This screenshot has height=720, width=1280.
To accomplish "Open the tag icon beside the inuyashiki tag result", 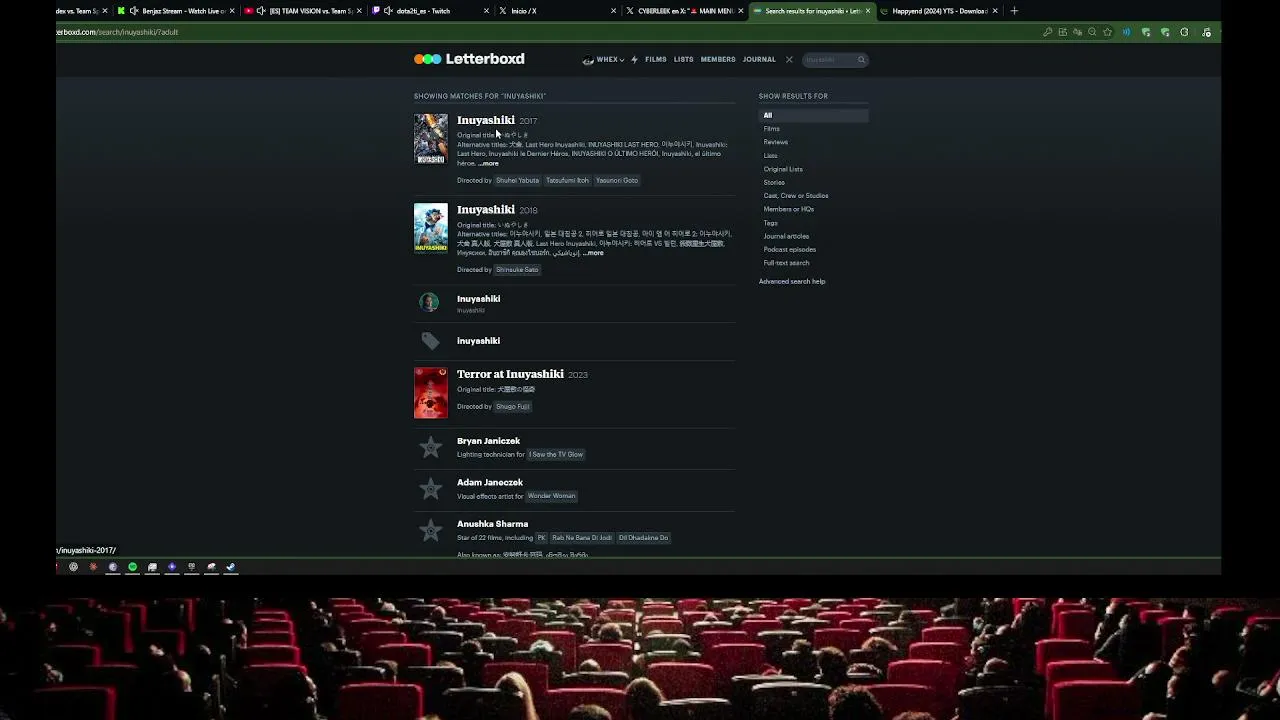I will pos(430,341).
